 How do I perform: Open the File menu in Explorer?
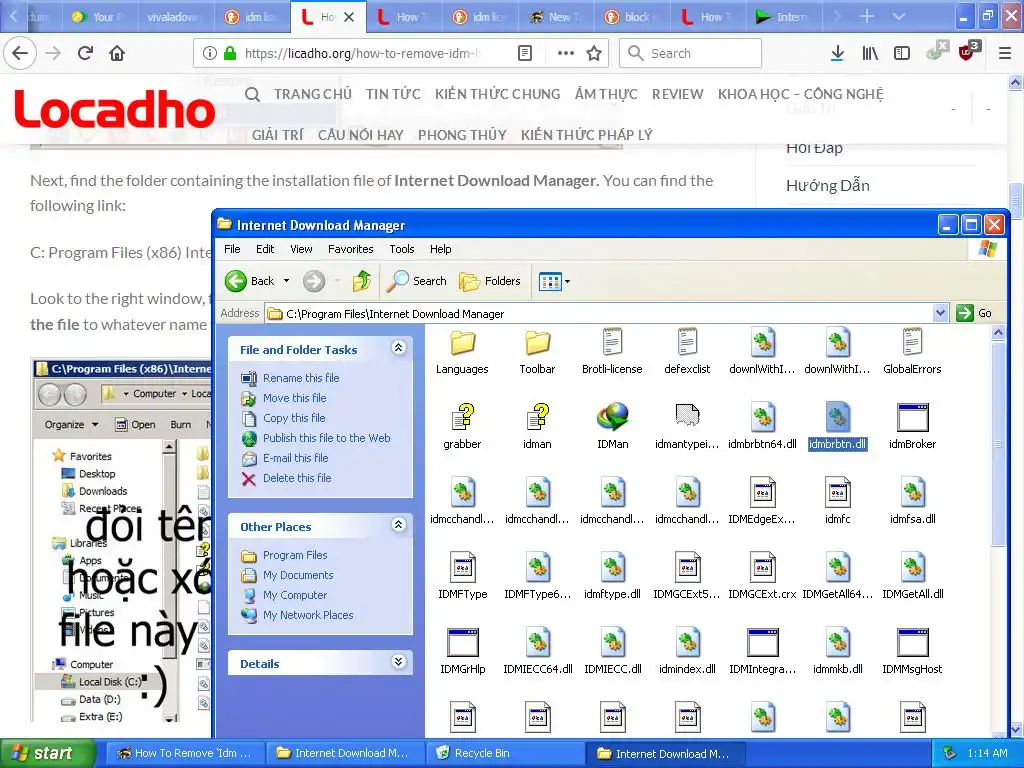pyautogui.click(x=232, y=249)
